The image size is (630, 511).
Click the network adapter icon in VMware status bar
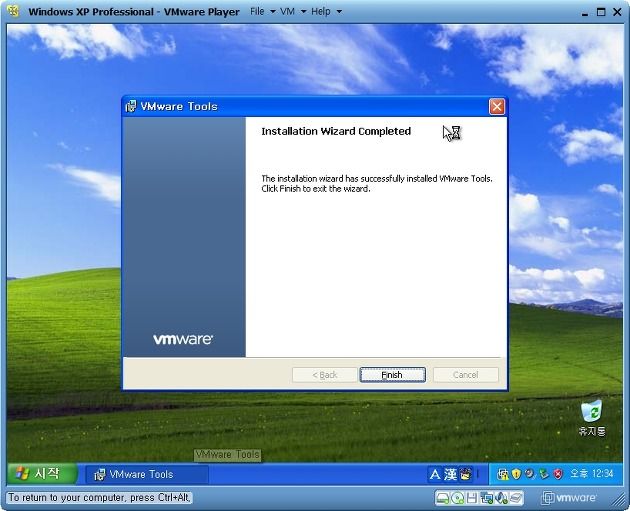(x=487, y=499)
